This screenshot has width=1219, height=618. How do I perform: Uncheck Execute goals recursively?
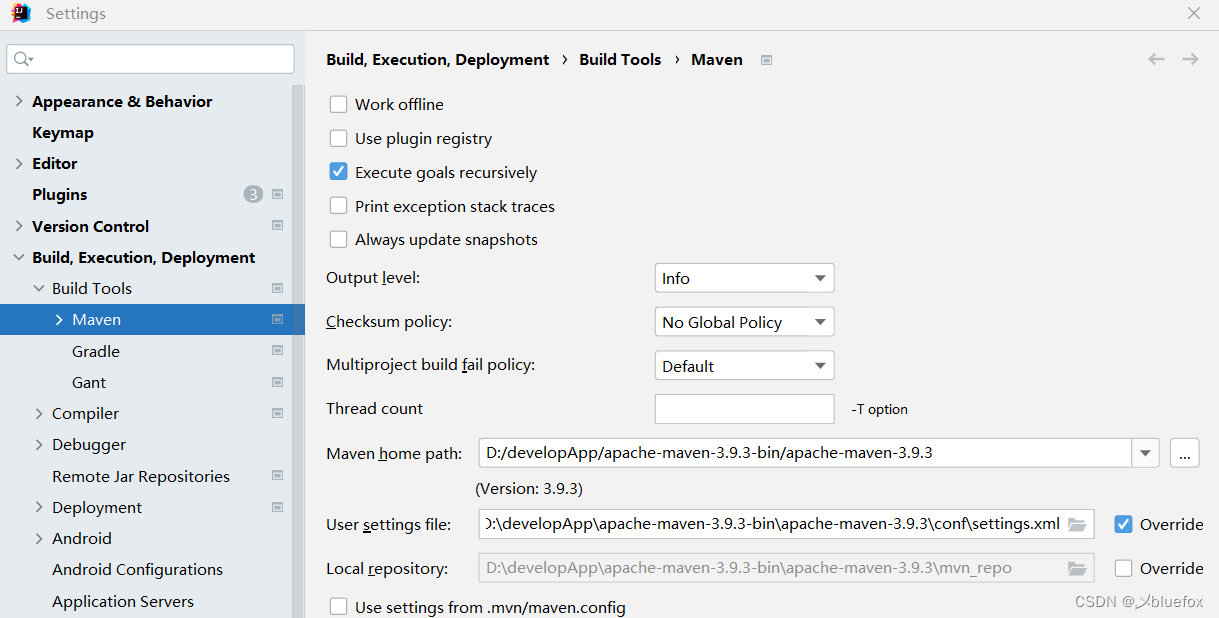[x=339, y=172]
